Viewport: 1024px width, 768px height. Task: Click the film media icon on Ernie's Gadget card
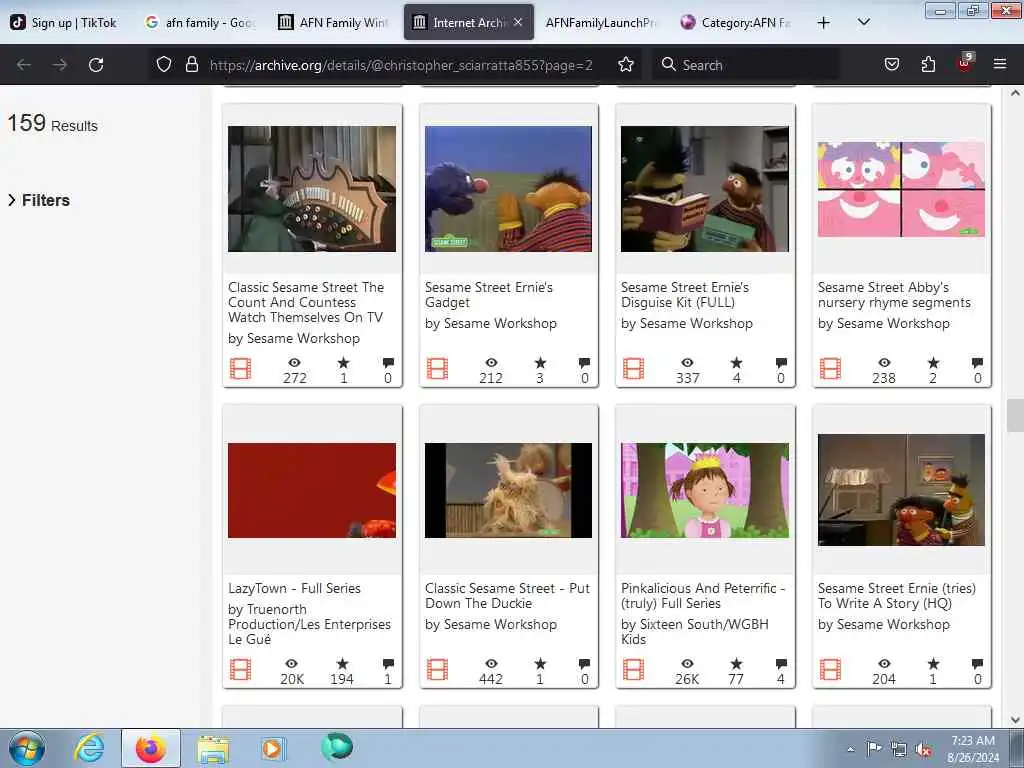pyautogui.click(x=437, y=369)
